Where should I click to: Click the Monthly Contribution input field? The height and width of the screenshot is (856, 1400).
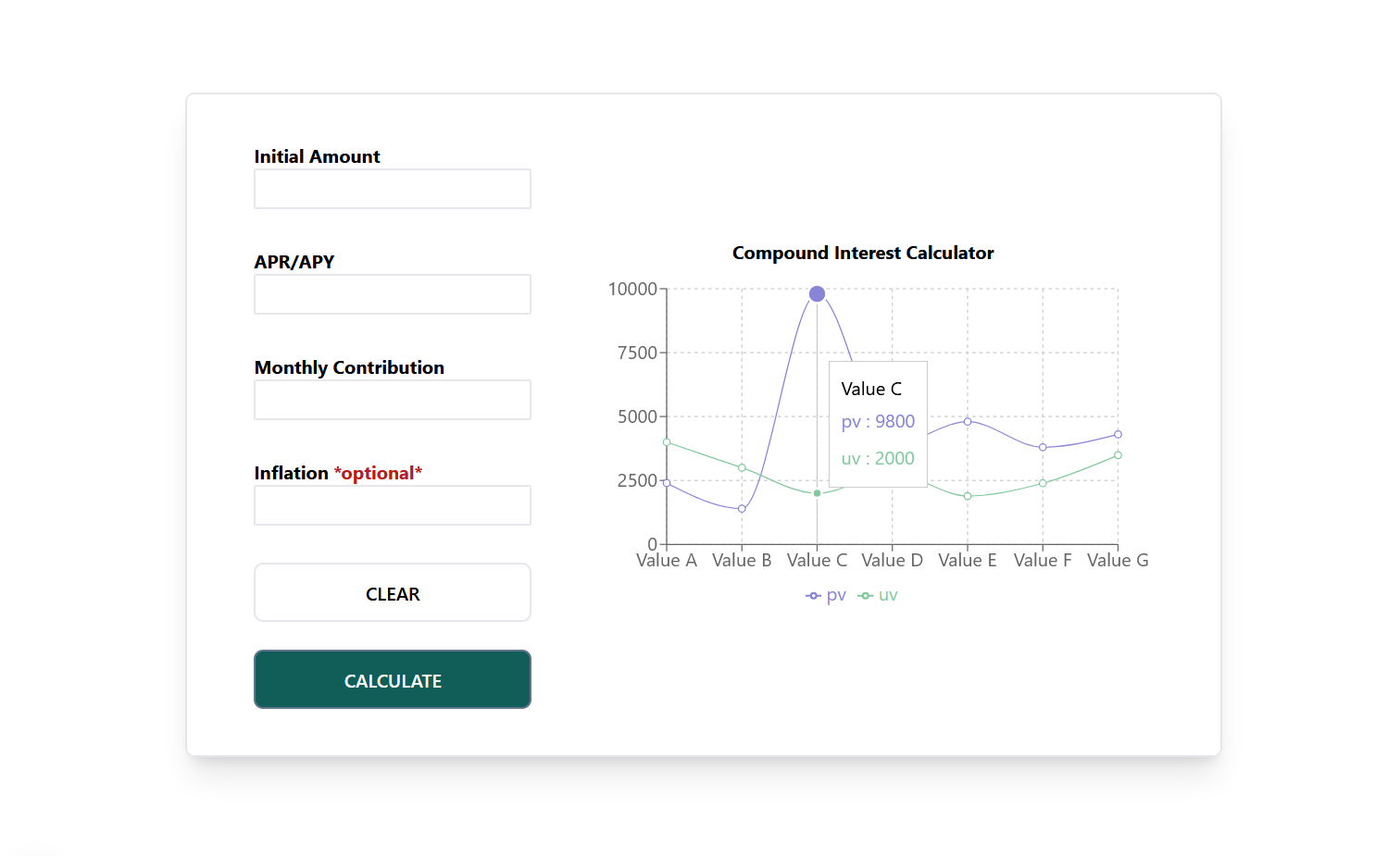tap(392, 400)
